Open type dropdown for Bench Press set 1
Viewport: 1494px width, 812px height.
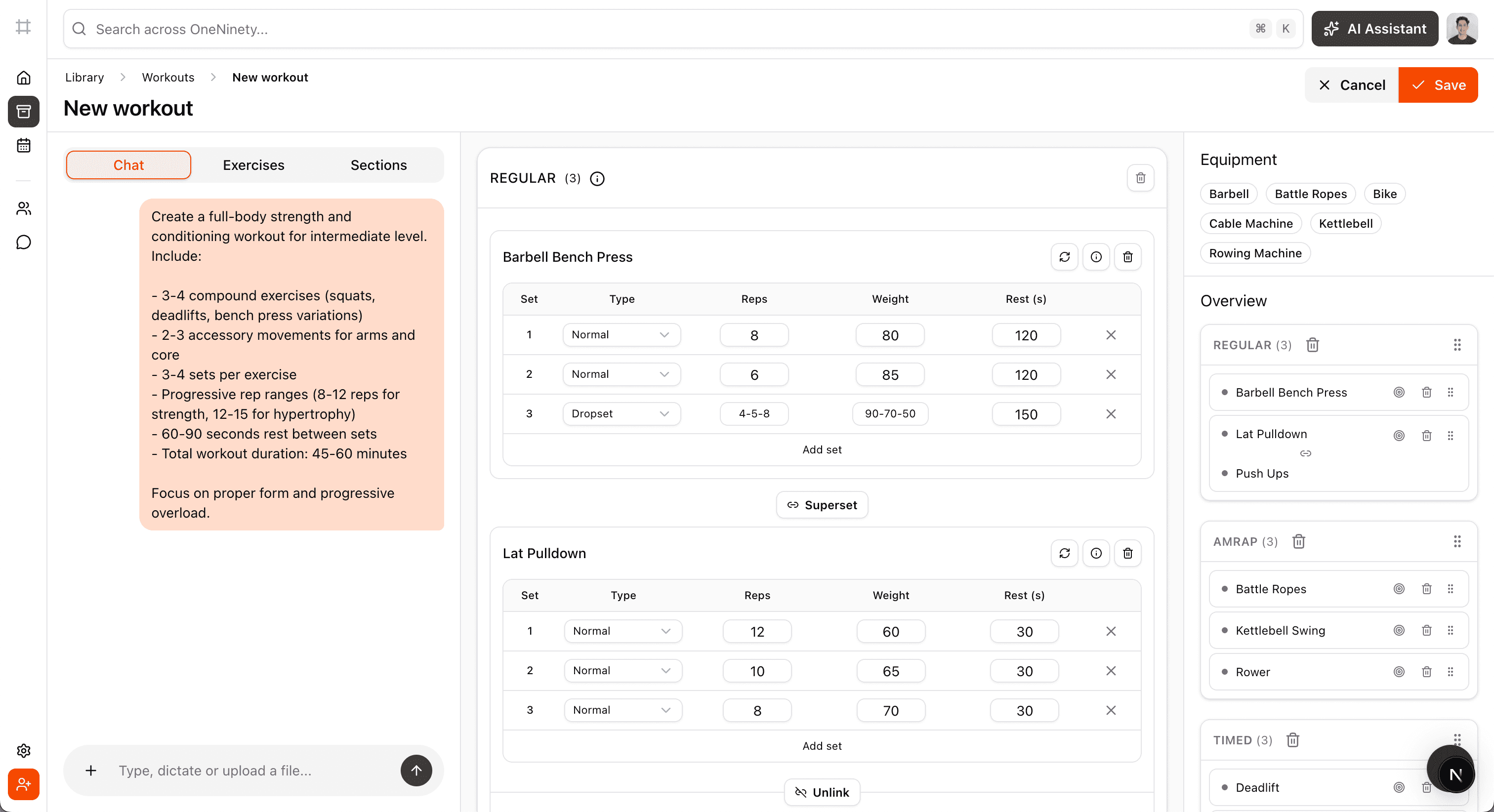point(621,335)
